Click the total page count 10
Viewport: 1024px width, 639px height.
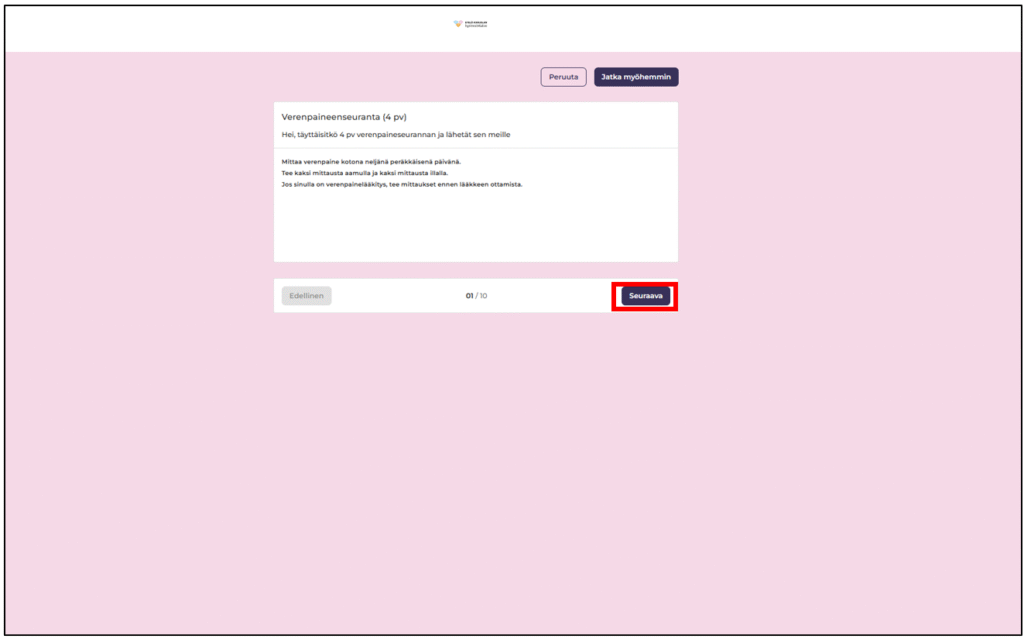click(483, 296)
